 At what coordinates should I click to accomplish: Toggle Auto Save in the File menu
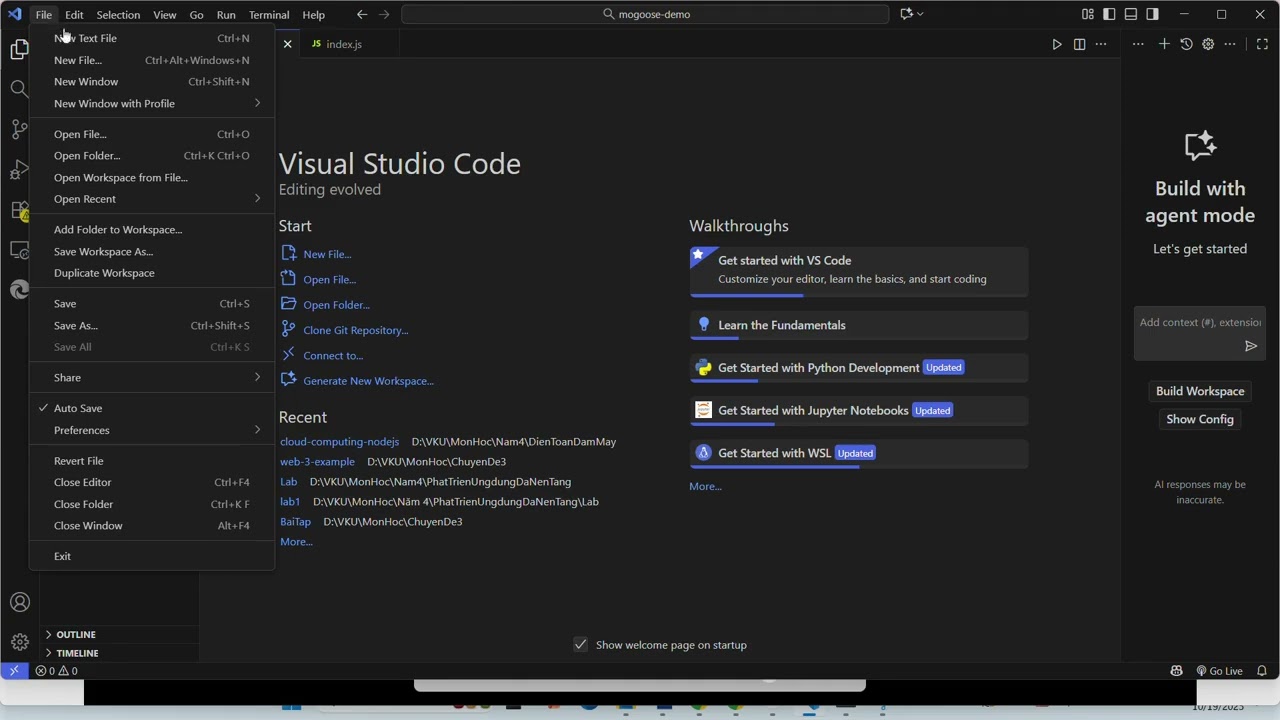tap(152, 408)
